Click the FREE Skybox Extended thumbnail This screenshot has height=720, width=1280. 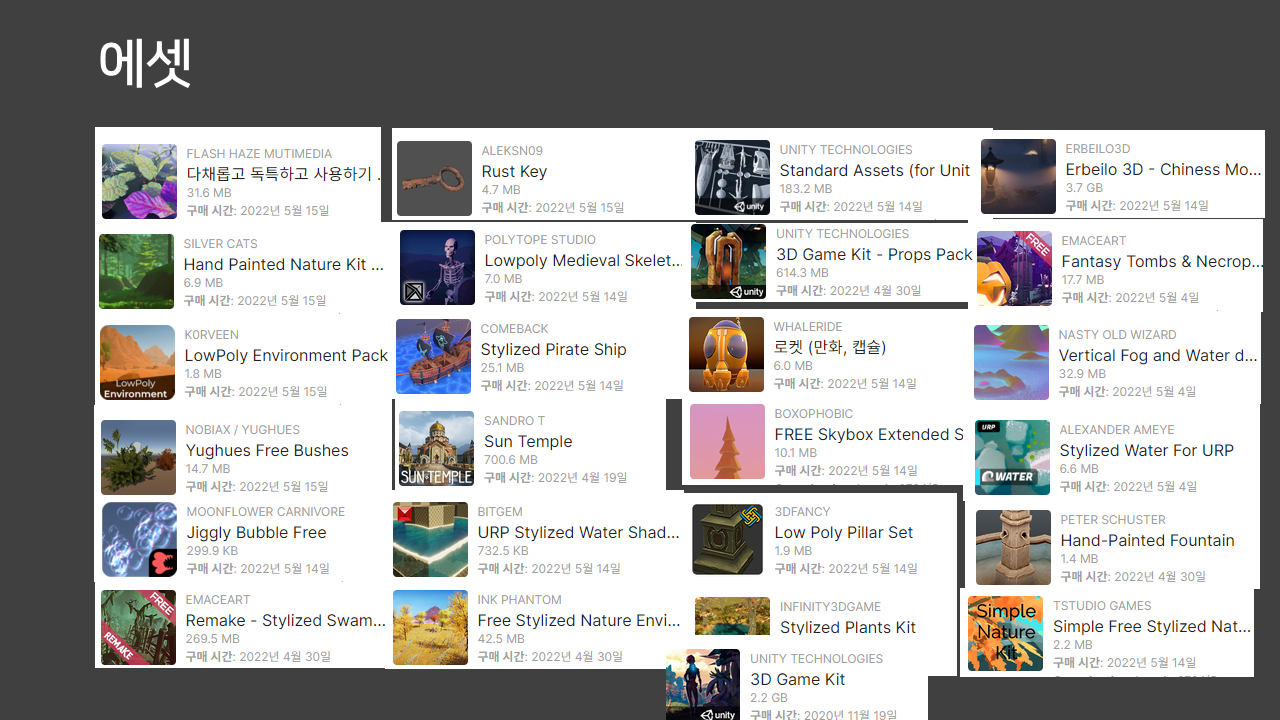727,442
